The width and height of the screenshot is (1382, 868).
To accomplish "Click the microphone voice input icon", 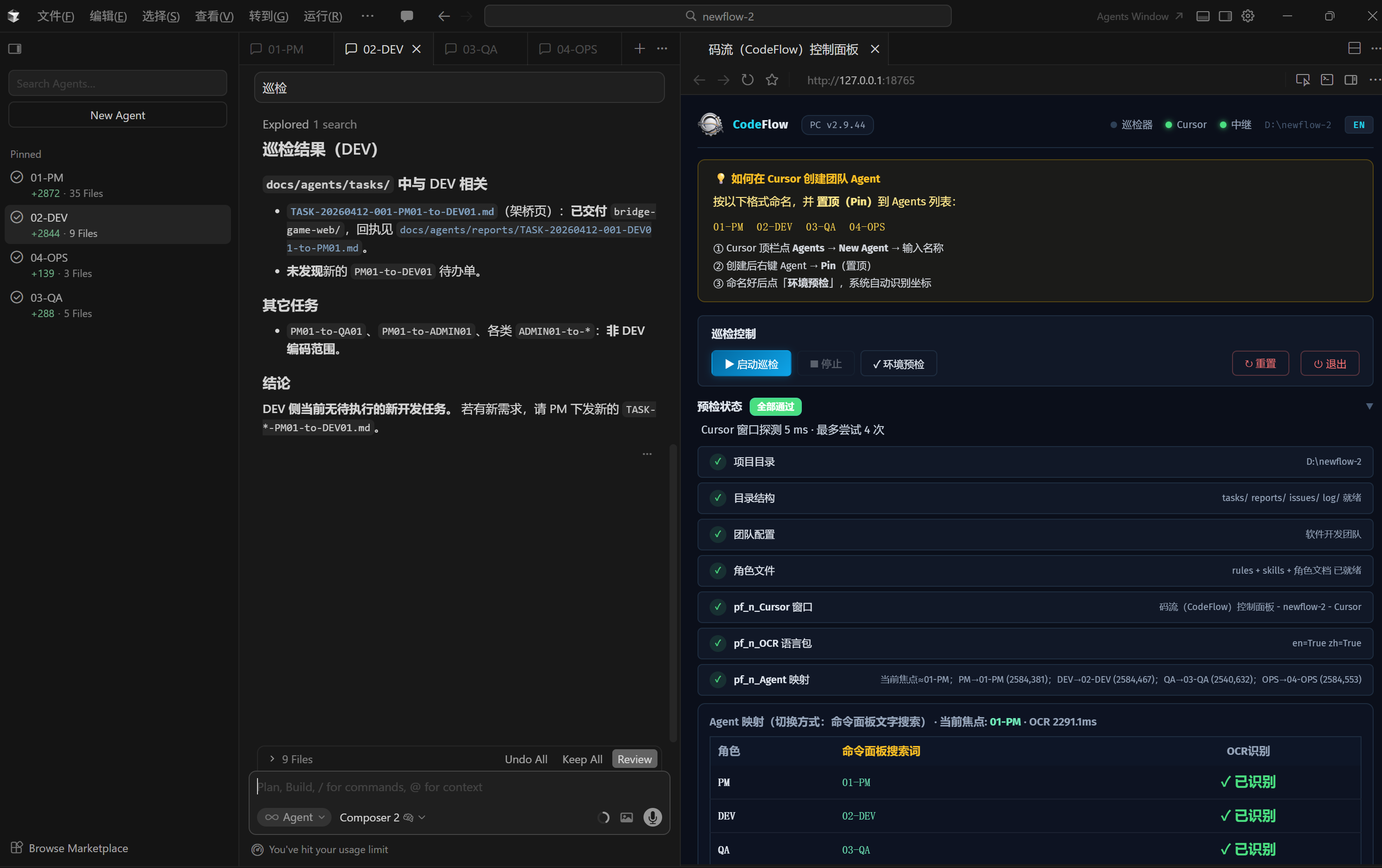I will (x=652, y=817).
